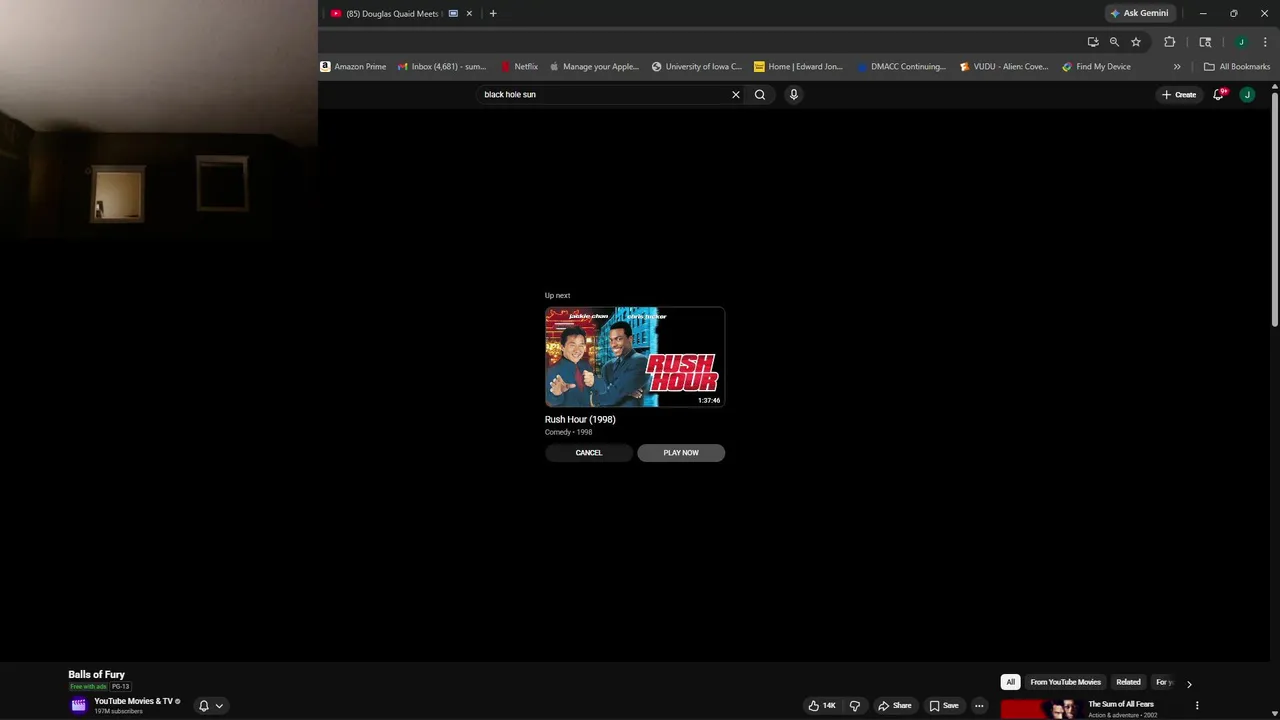This screenshot has width=1280, height=720.
Task: Open the University of Iowa bookmark
Action: point(697,67)
